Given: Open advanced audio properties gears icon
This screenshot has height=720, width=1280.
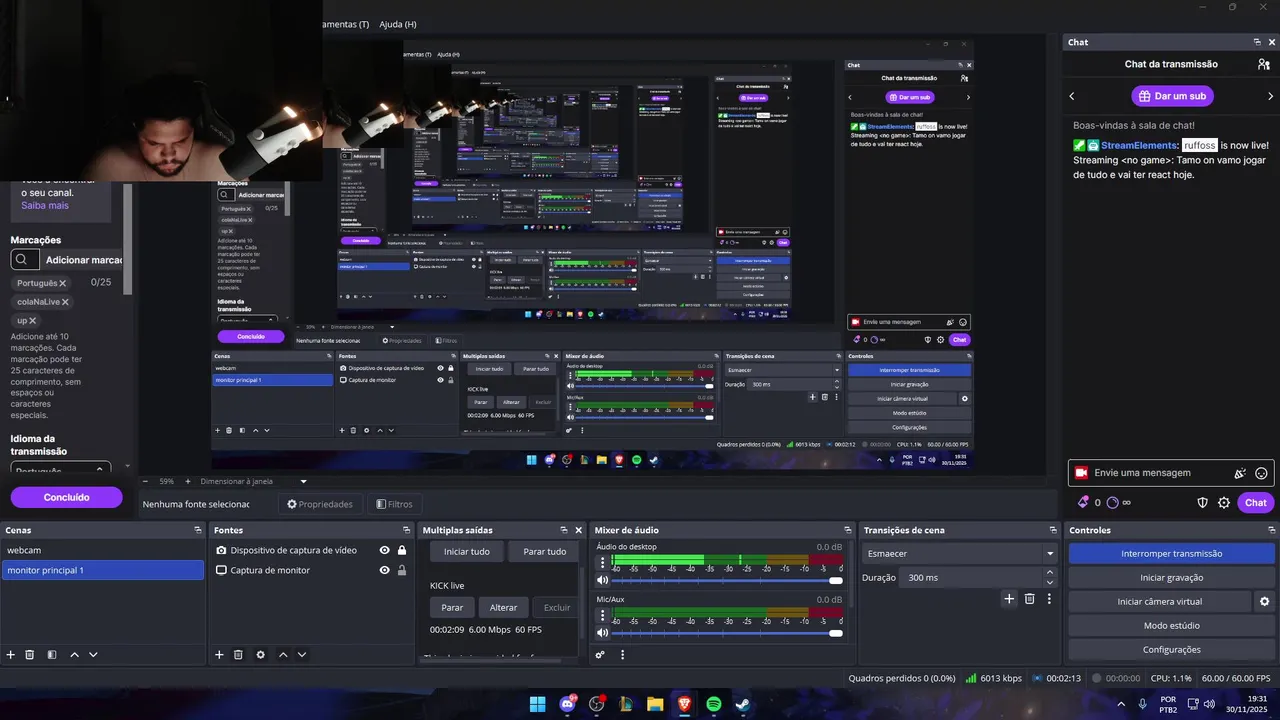Looking at the screenshot, I should point(600,655).
